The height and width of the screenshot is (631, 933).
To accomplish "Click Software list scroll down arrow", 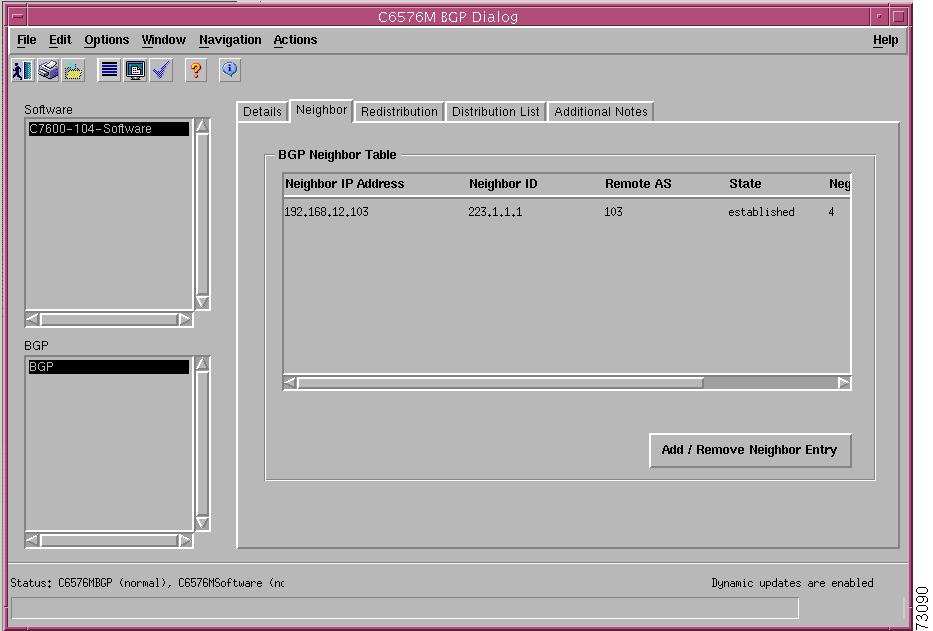I will pyautogui.click(x=202, y=302).
